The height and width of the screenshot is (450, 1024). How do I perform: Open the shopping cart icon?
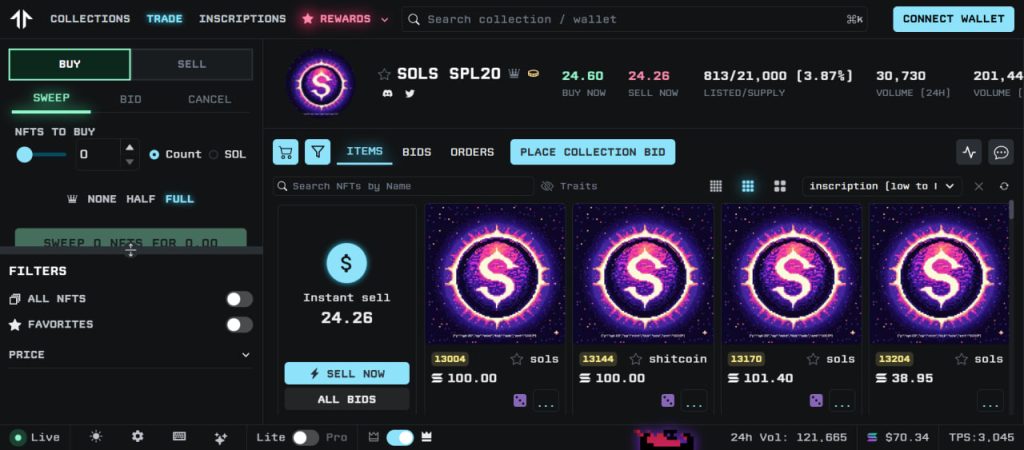pyautogui.click(x=285, y=152)
